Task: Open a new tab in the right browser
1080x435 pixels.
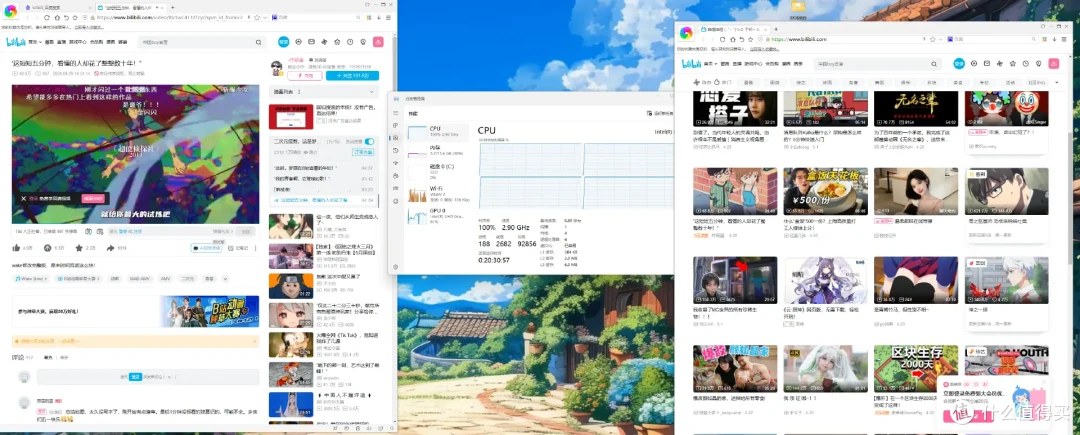Action: [x=776, y=29]
